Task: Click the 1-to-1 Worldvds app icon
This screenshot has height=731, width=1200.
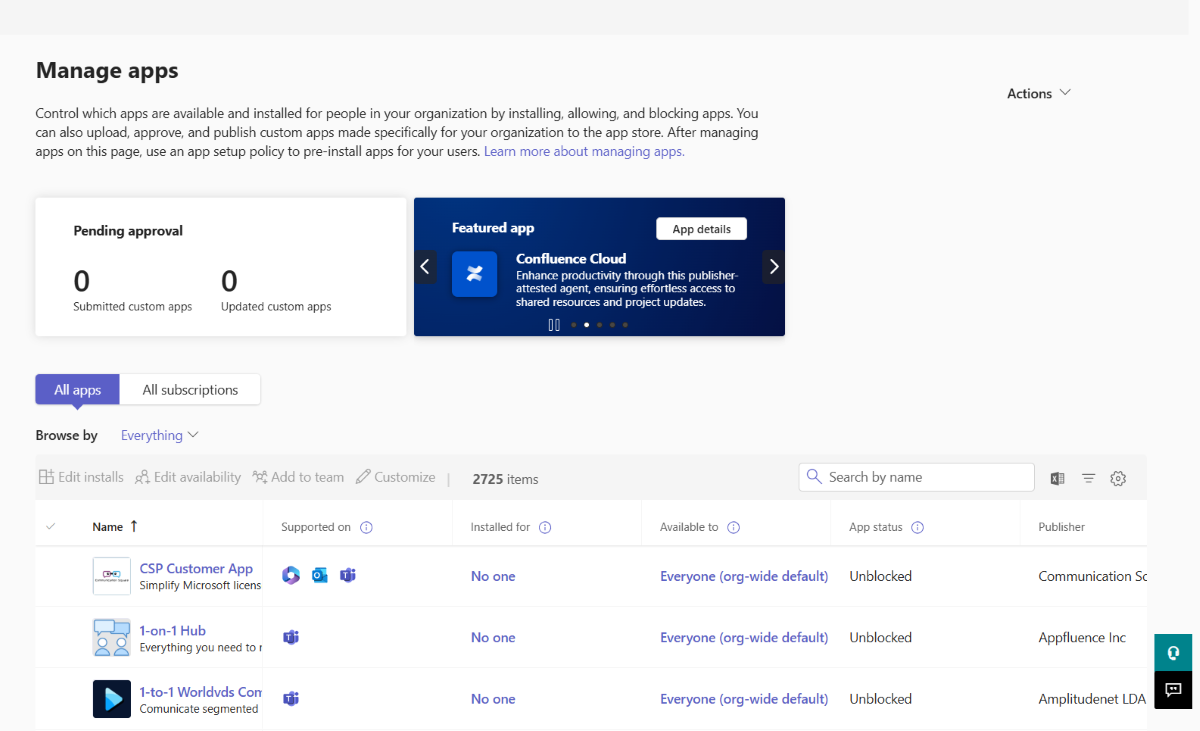Action: tap(111, 699)
